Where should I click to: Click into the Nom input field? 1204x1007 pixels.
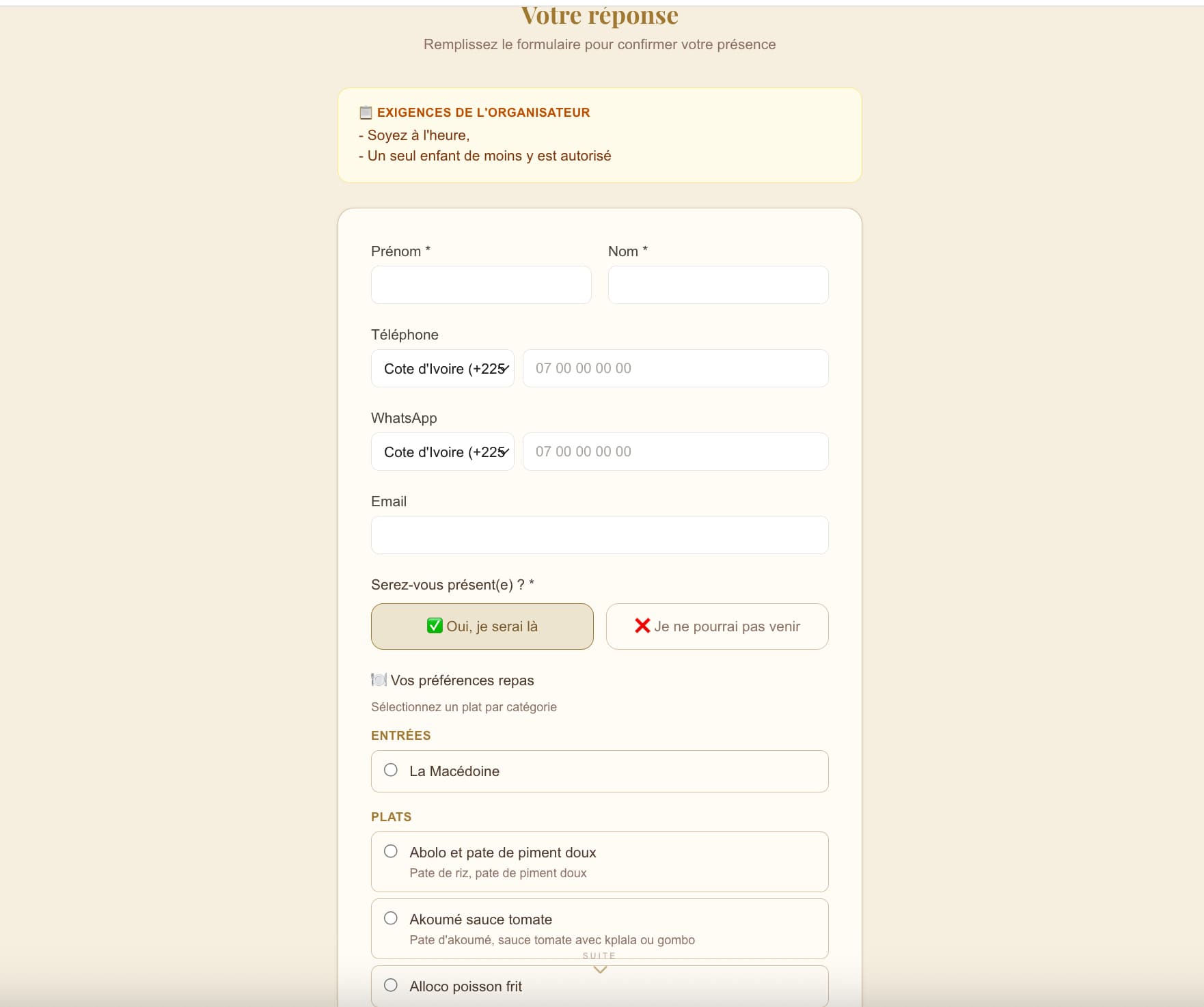click(718, 285)
